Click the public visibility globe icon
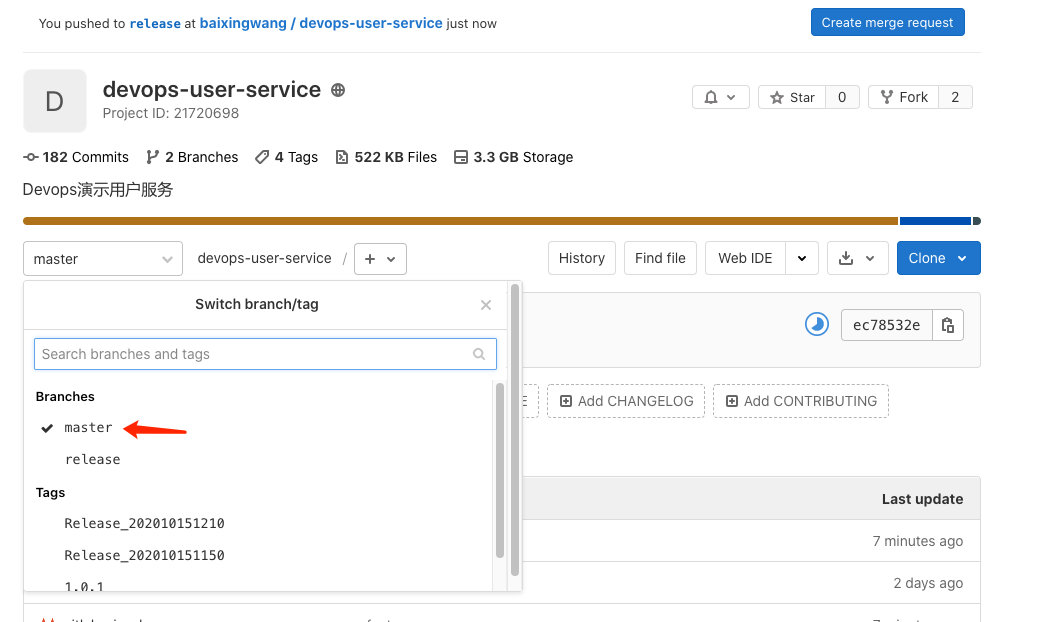This screenshot has width=1050, height=622. (x=338, y=90)
